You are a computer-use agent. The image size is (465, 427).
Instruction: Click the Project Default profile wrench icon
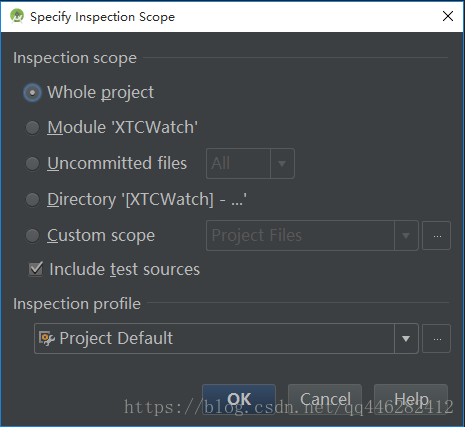pos(47,338)
